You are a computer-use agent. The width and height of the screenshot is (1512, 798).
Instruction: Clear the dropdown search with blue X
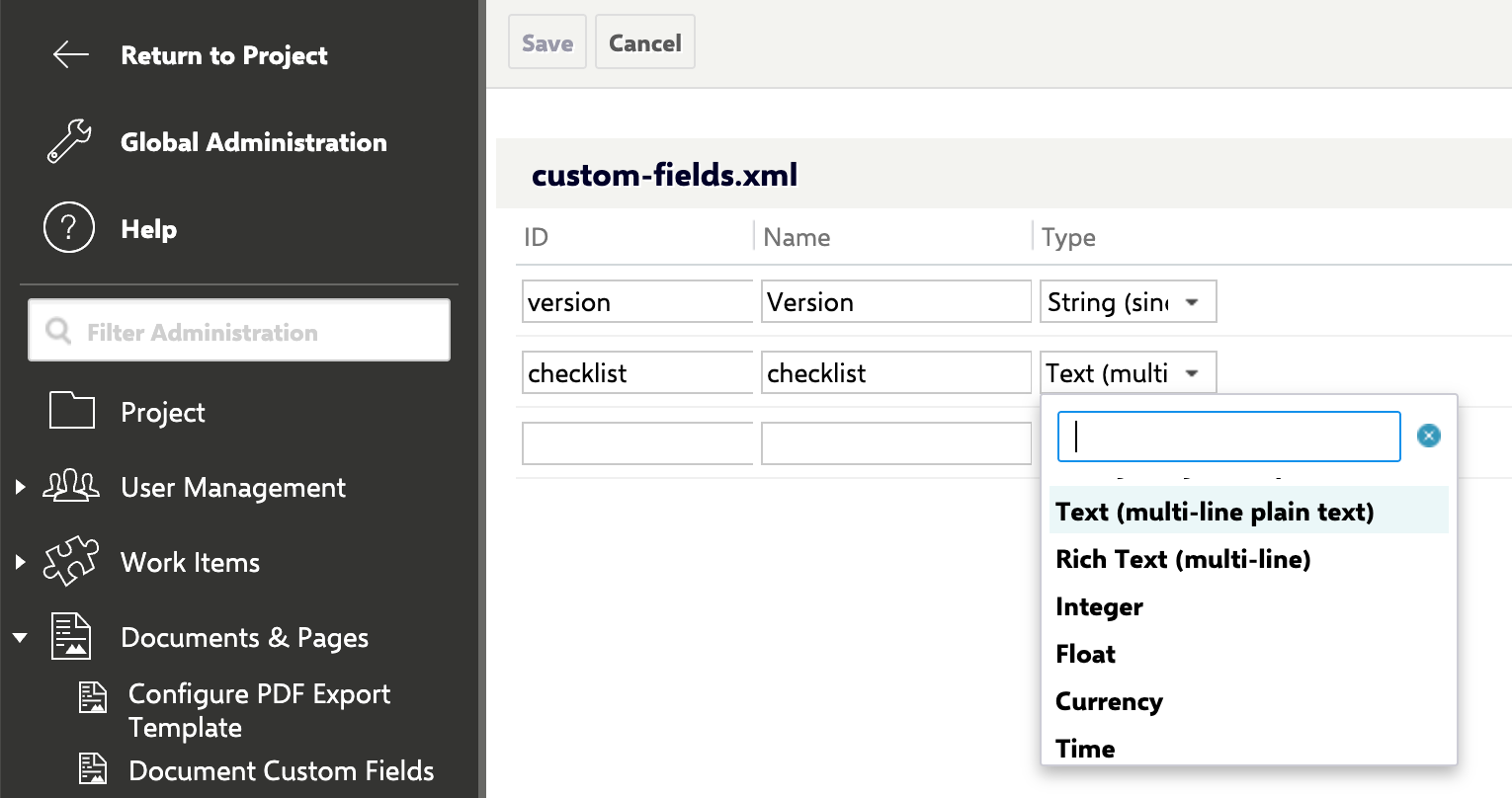coord(1428,436)
